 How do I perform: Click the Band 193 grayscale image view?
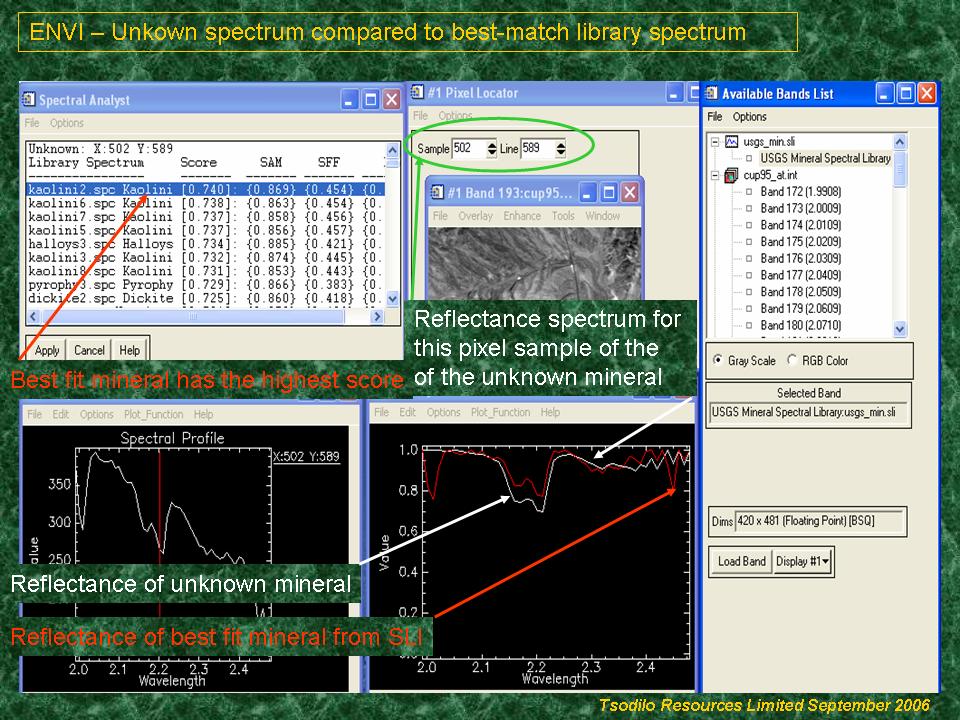pyautogui.click(x=534, y=263)
